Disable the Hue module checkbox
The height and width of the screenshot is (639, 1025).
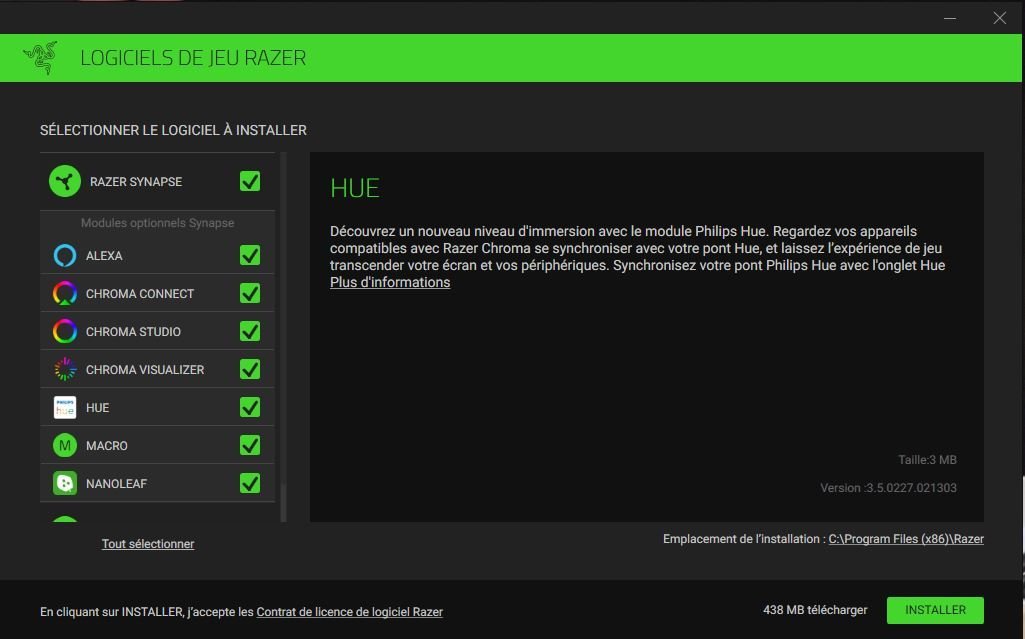[250, 408]
